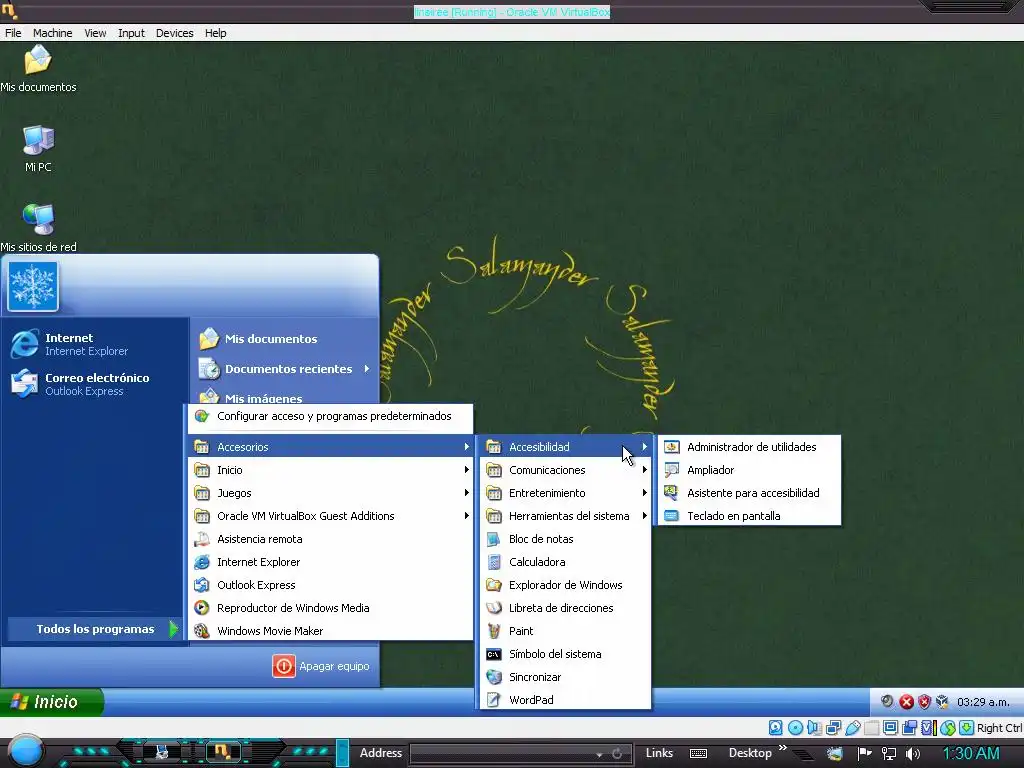
Task: Open Mis sitios de red desktop icon
Action: tap(38, 228)
